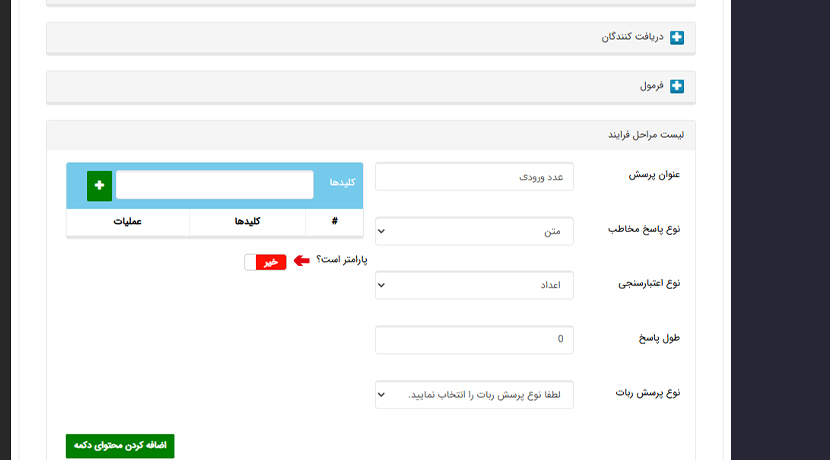Focus the طول پاسخ input showing 0
The image size is (830, 460).
click(474, 339)
